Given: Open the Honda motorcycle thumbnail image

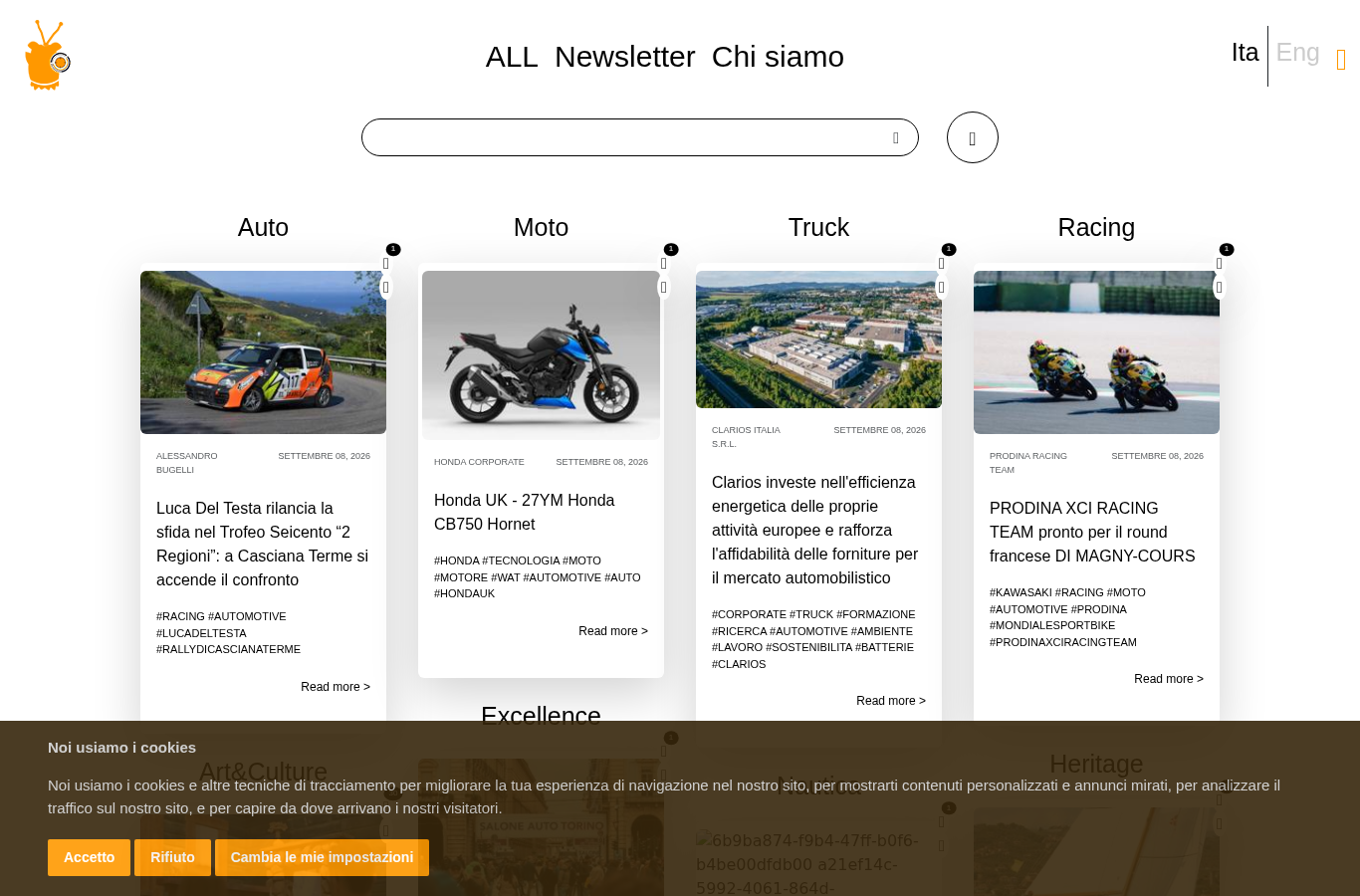Looking at the screenshot, I should [x=541, y=355].
